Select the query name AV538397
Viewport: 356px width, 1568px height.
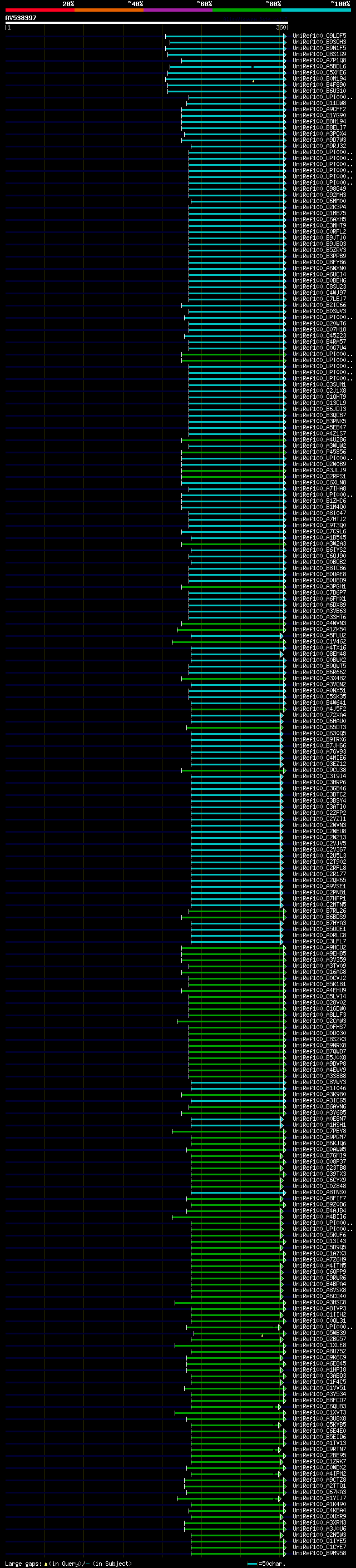coord(21,18)
